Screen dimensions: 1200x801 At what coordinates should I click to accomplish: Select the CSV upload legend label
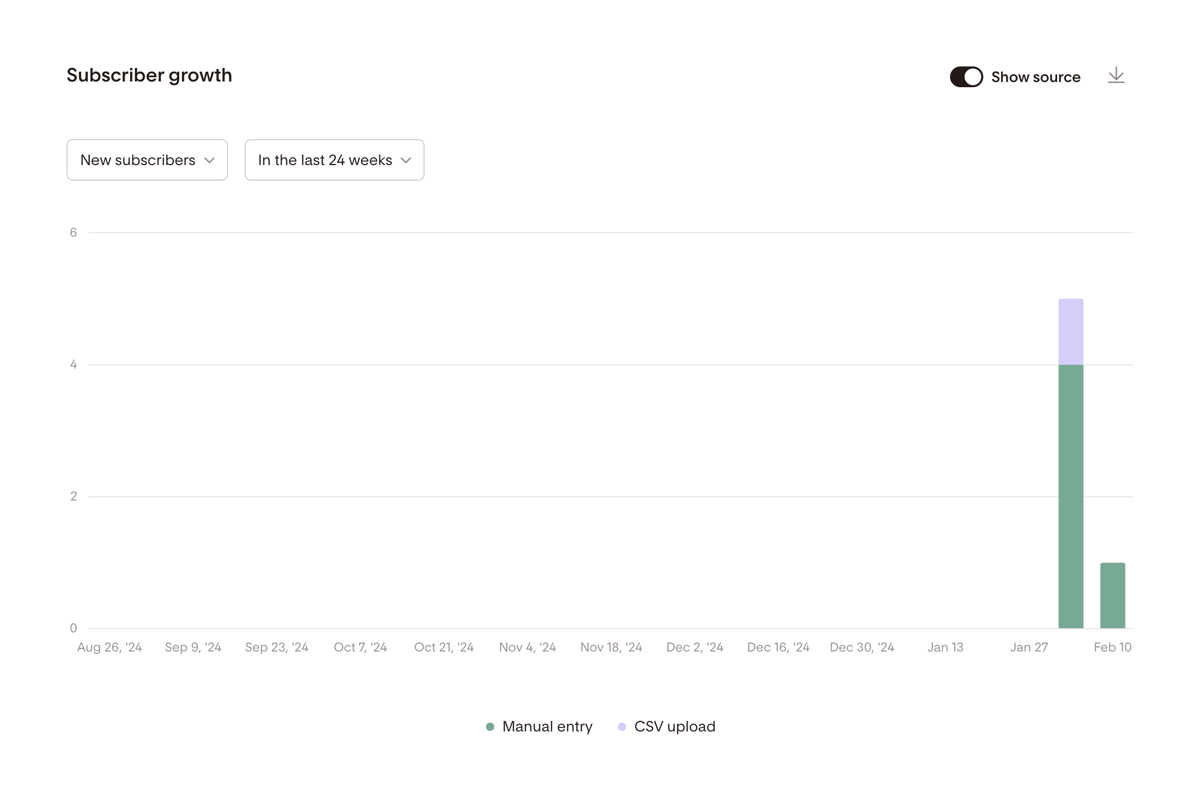(x=675, y=726)
